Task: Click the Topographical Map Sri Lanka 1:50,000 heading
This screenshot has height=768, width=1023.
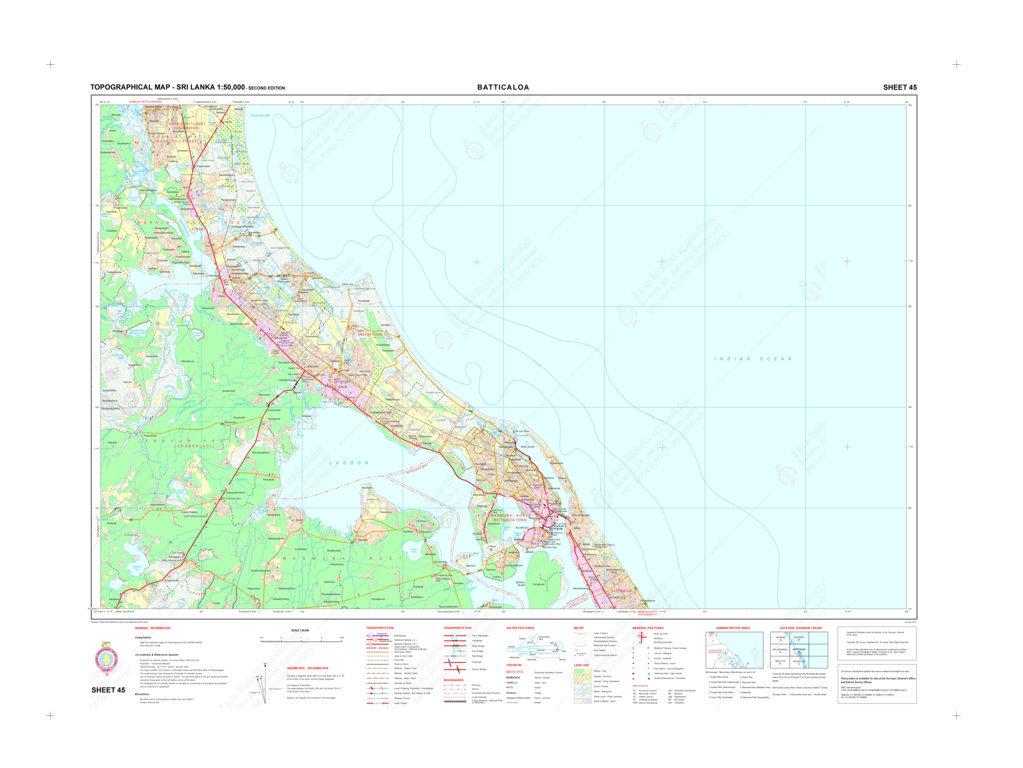Action: pyautogui.click(x=187, y=87)
